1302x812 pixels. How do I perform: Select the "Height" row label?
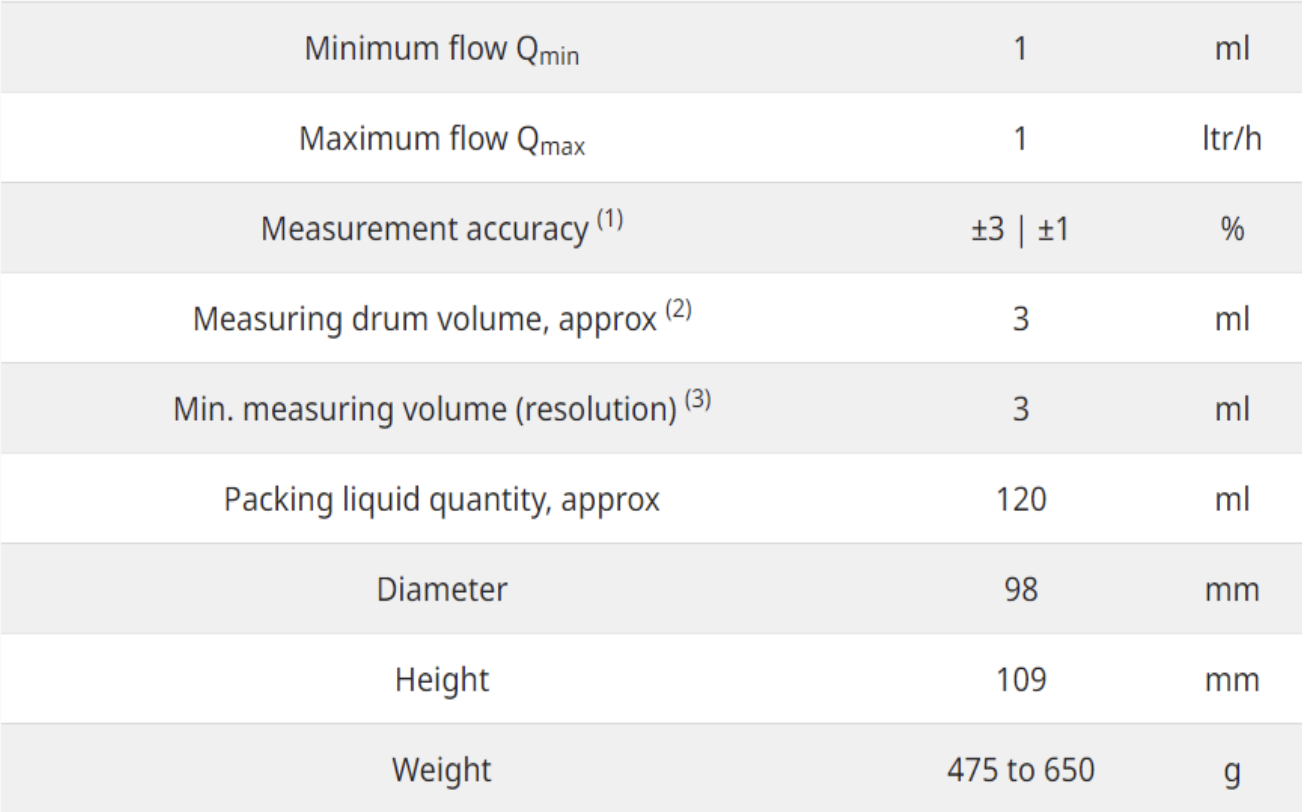(x=441, y=680)
